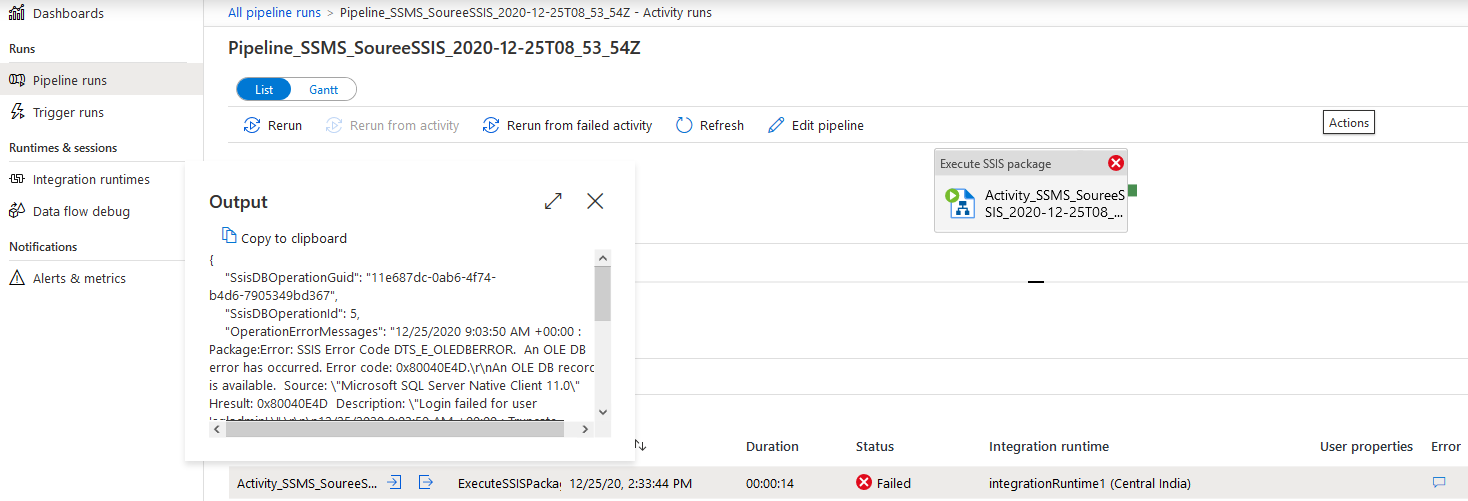Click the Edit pipeline pencil icon
The height and width of the screenshot is (501, 1468).
[x=776, y=125]
